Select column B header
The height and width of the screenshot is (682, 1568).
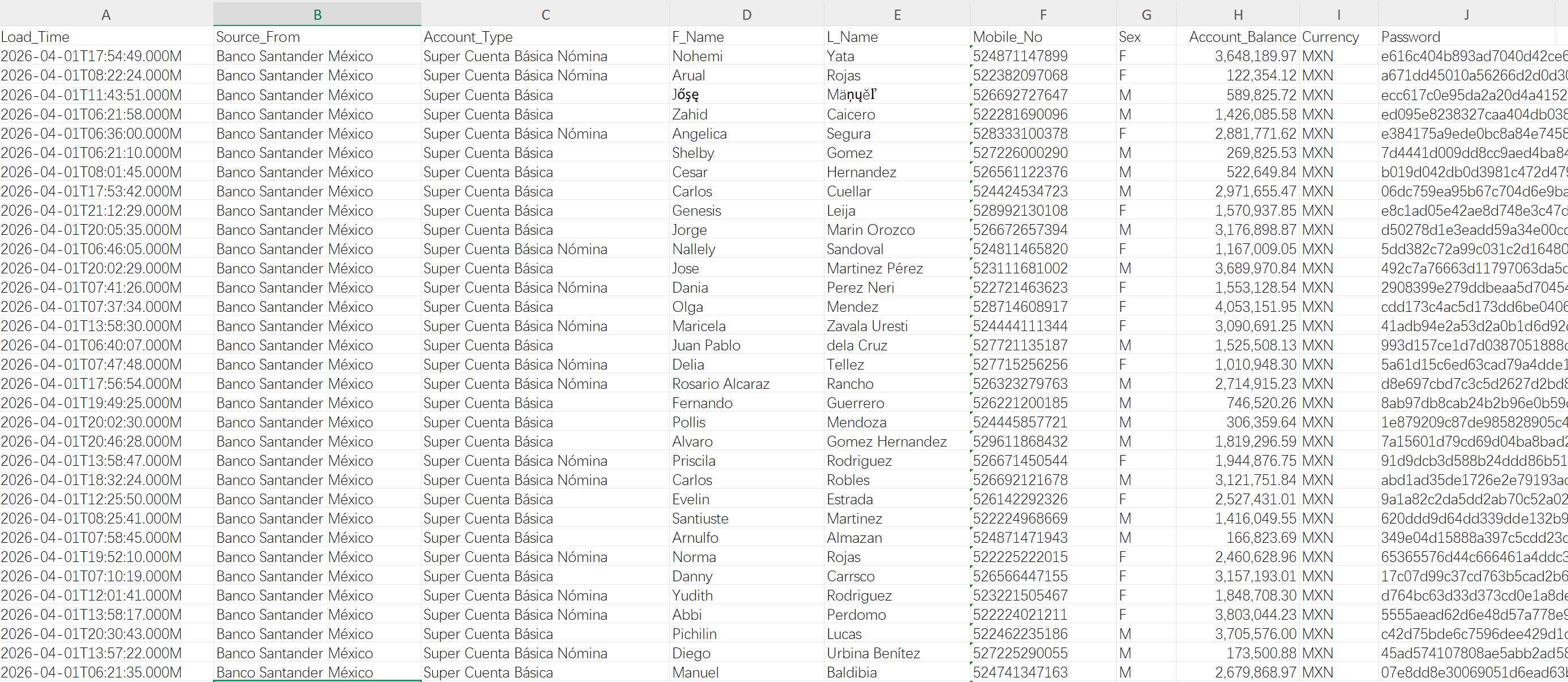pos(317,15)
